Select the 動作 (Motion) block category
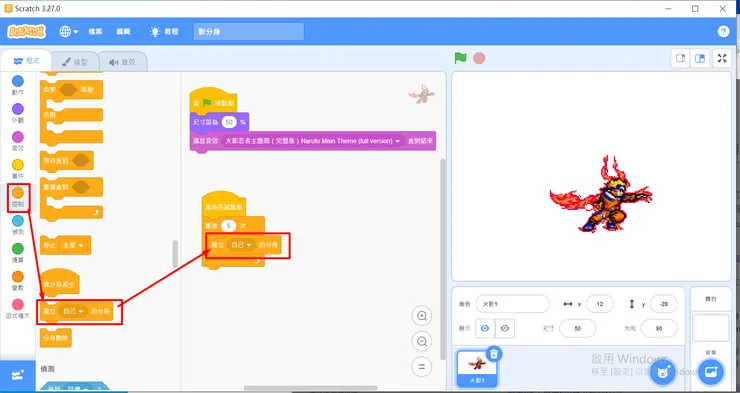 17,85
